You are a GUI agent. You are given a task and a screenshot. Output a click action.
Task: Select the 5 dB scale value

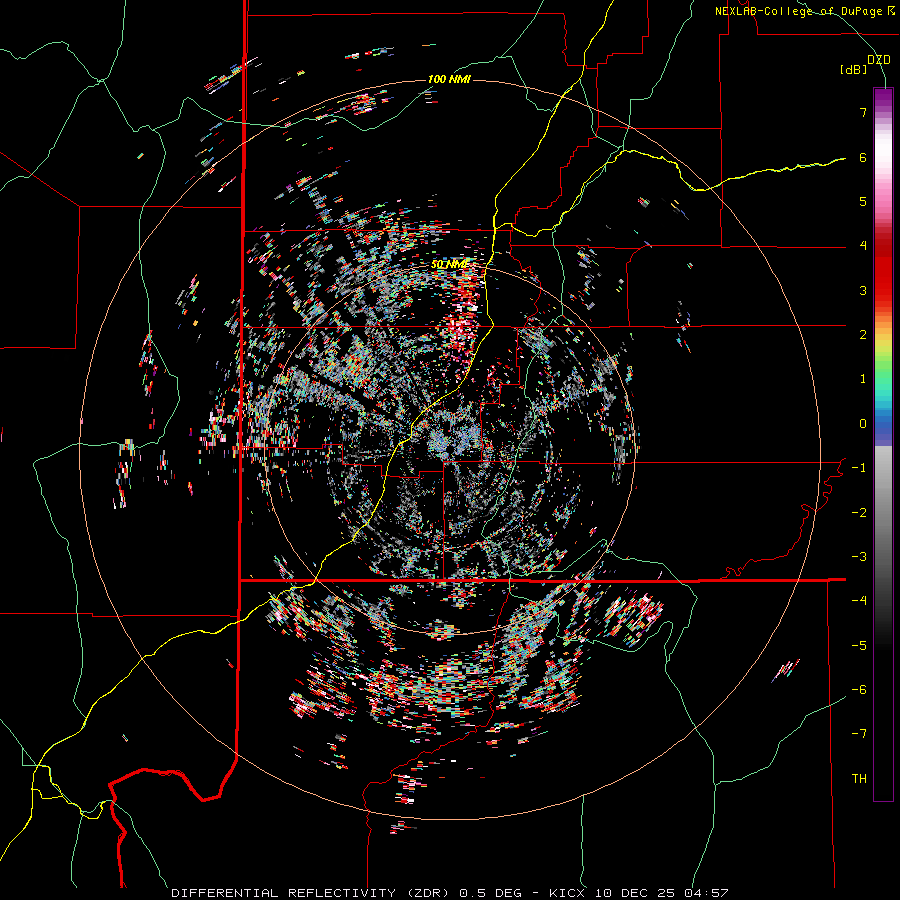coord(863,201)
